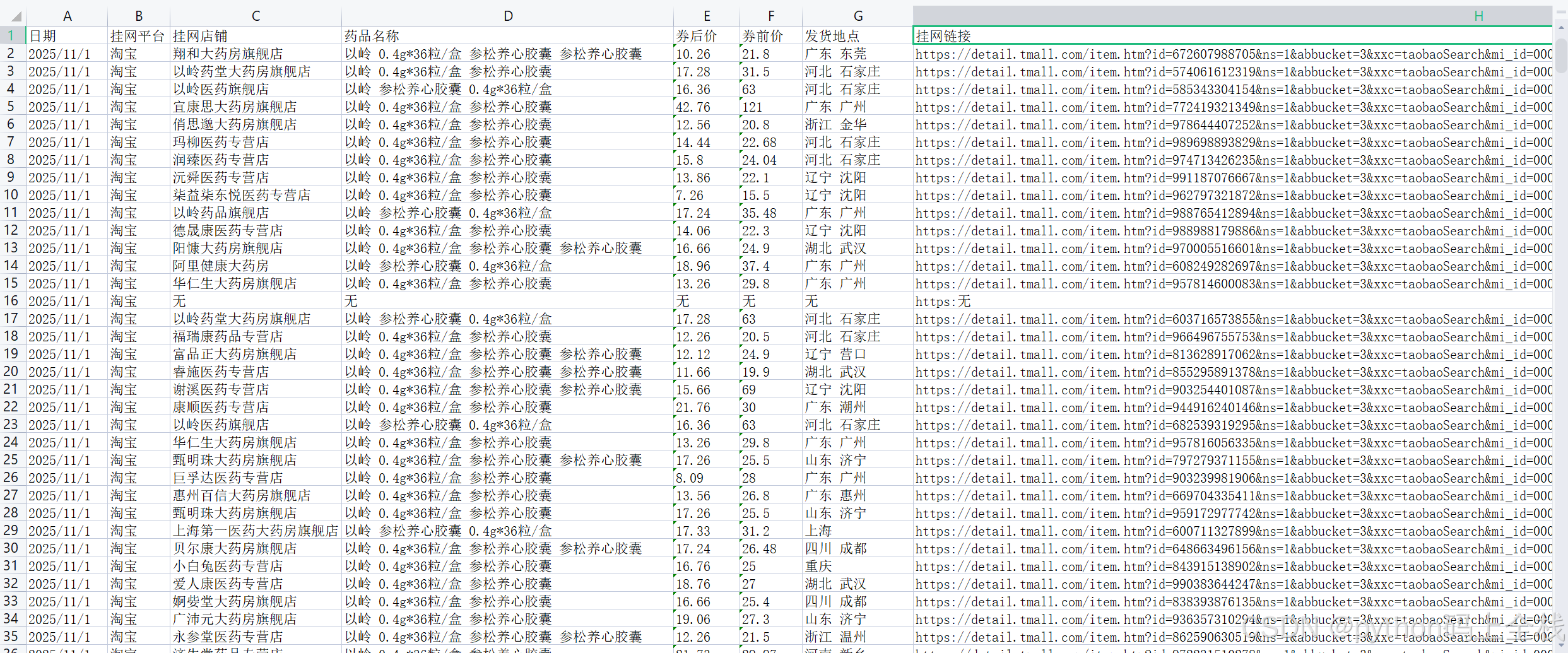Select column F header

coord(771,16)
